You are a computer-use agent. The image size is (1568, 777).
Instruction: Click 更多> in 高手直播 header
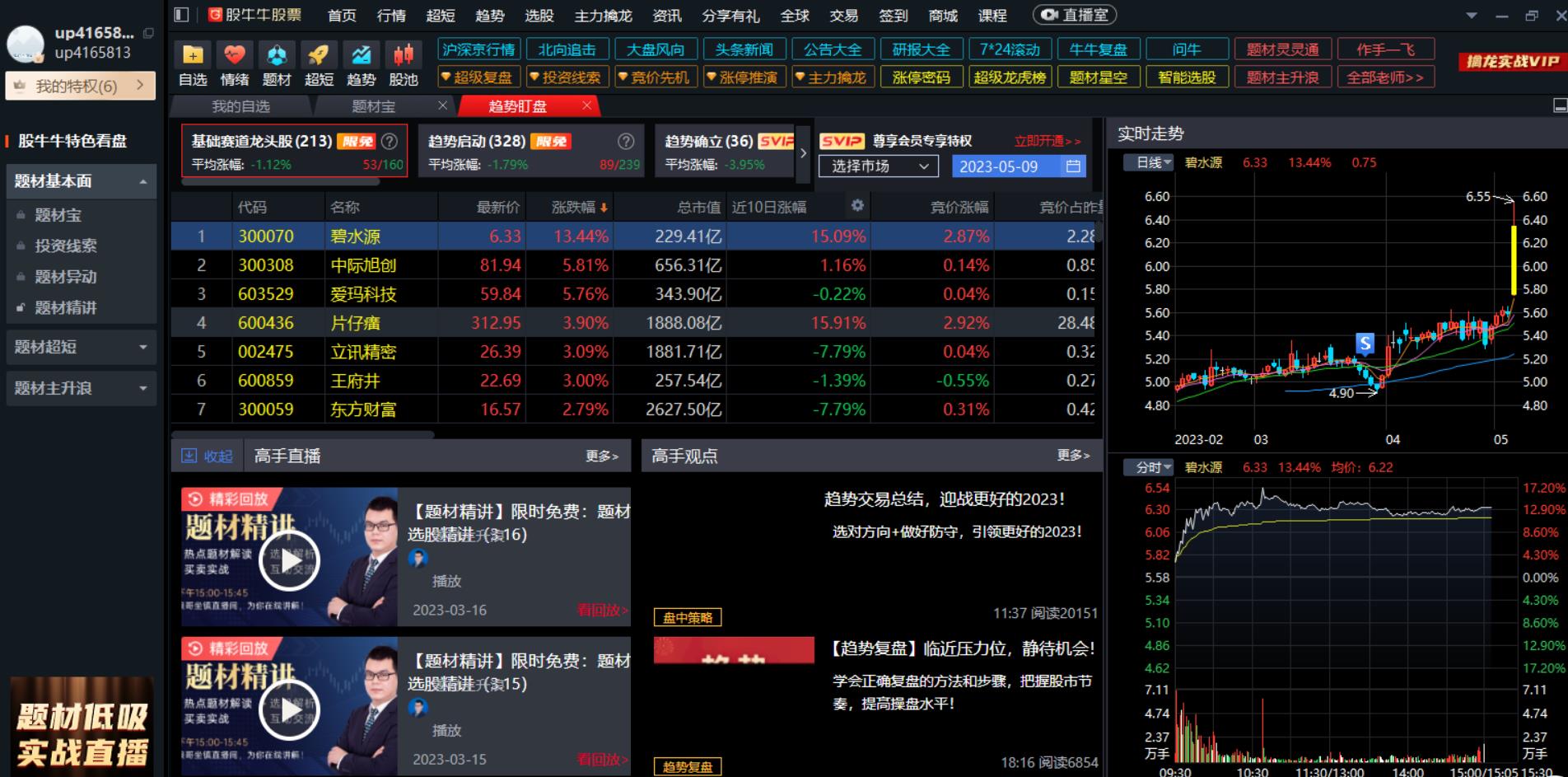pyautogui.click(x=602, y=456)
